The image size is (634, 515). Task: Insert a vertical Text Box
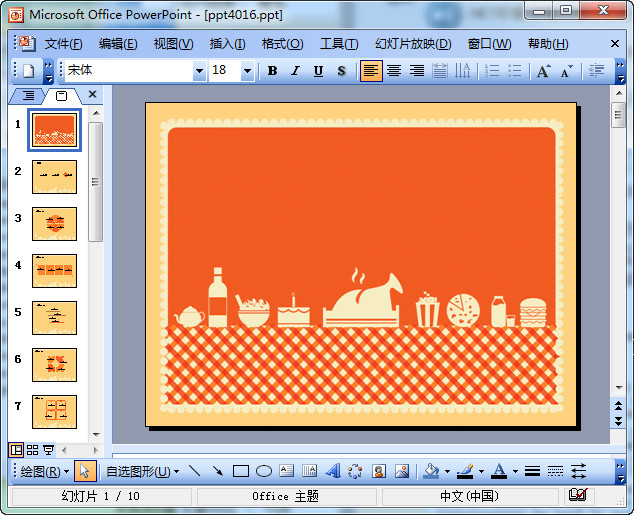tap(310, 471)
